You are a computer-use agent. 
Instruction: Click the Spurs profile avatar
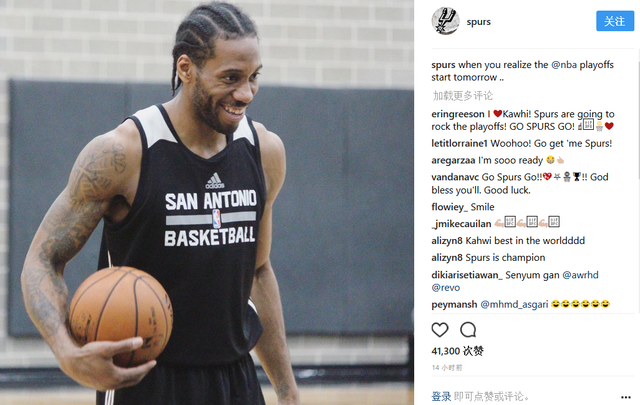(445, 21)
